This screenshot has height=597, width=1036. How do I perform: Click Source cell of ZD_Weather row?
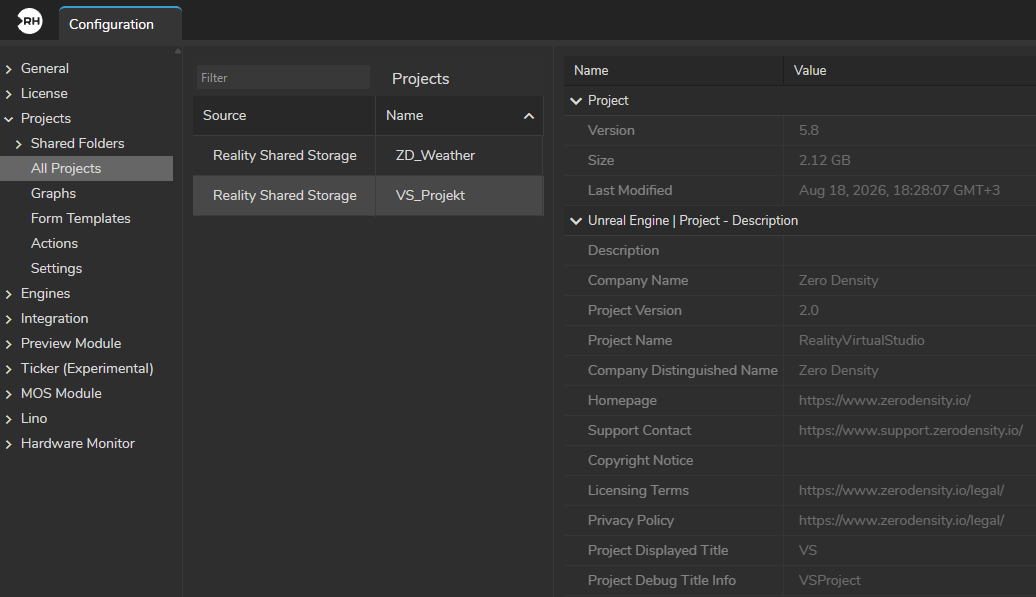click(284, 155)
